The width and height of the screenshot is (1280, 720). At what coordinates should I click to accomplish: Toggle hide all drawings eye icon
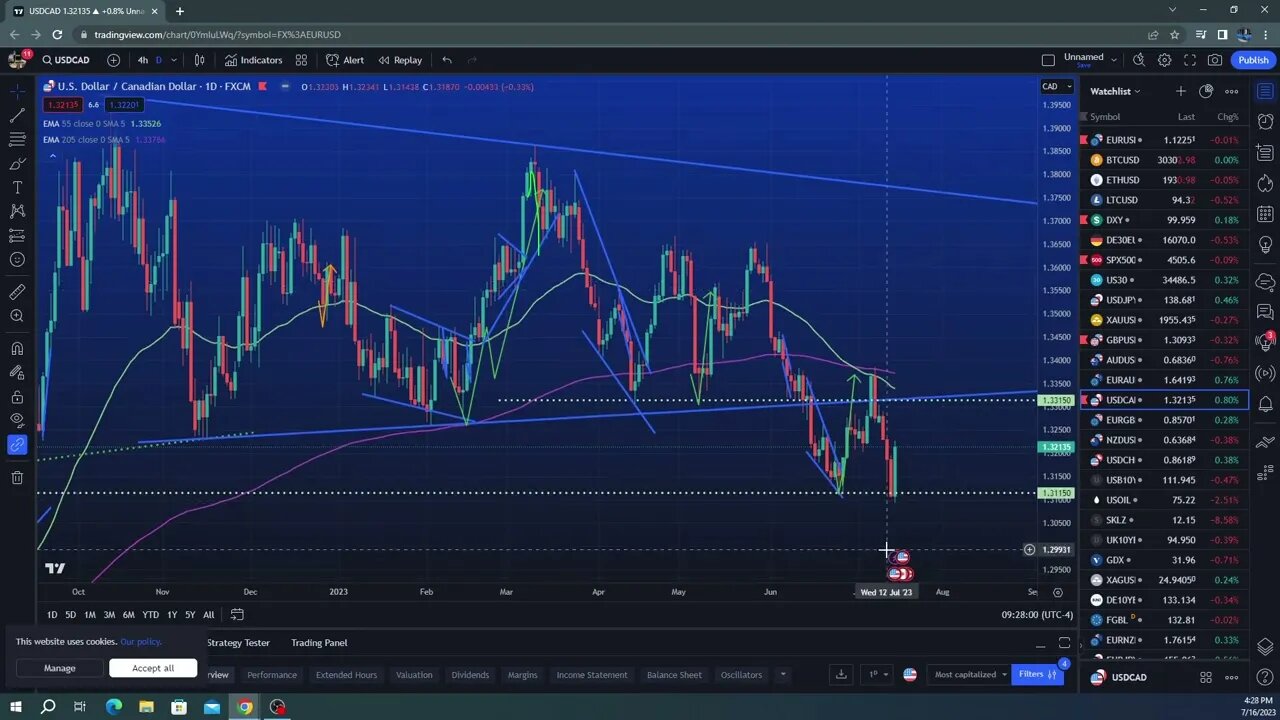tap(17, 420)
